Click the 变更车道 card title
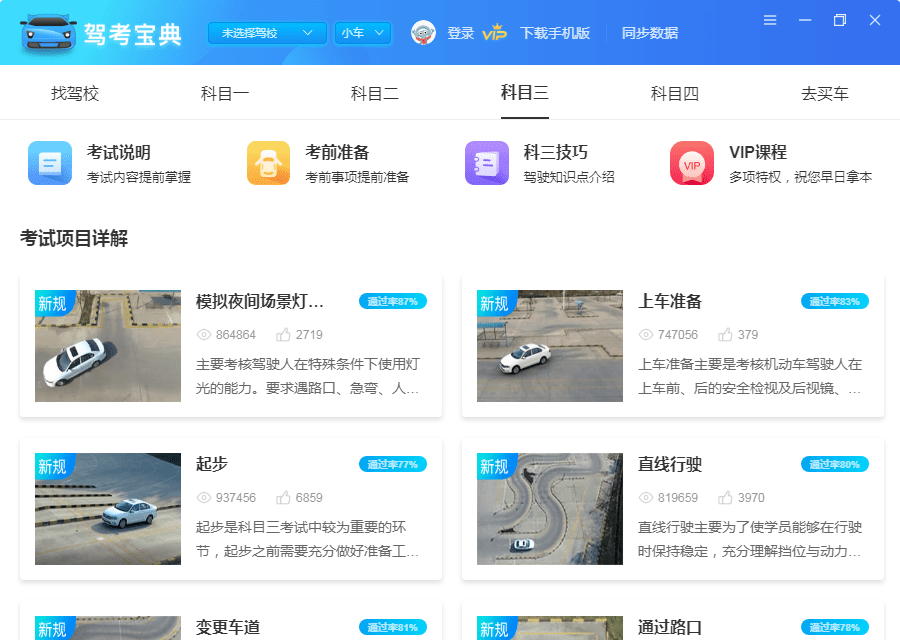The image size is (900, 640). [228, 627]
